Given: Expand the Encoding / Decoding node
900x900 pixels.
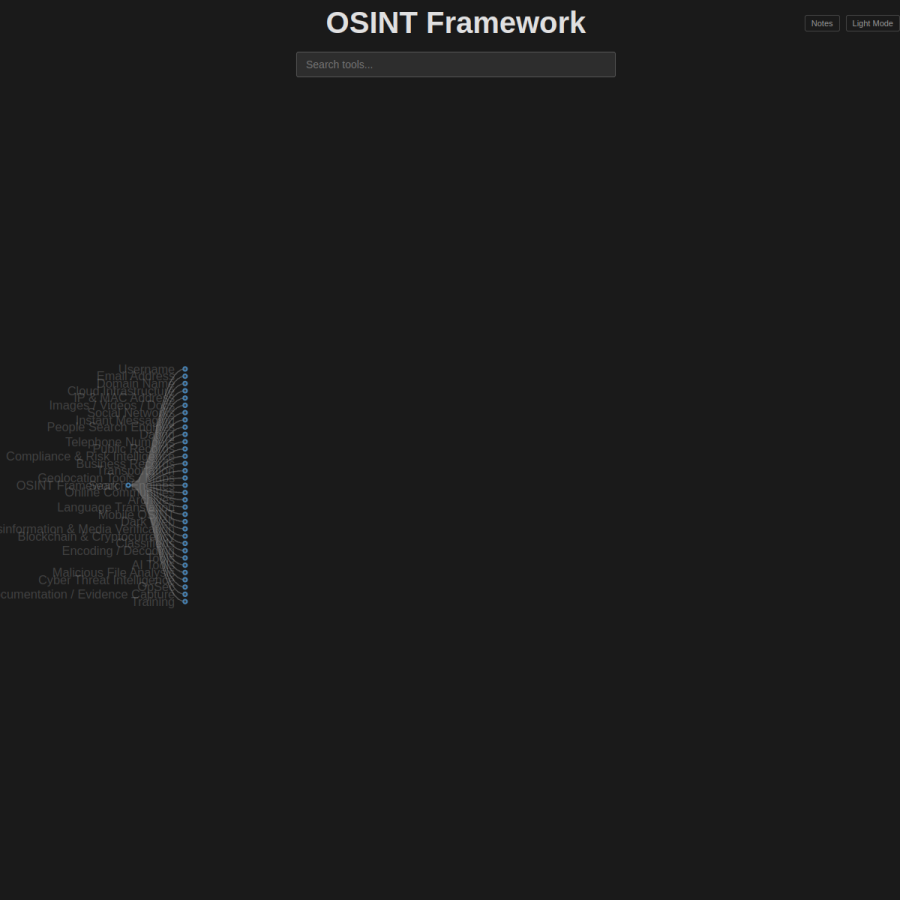Looking at the screenshot, I should [x=185, y=550].
